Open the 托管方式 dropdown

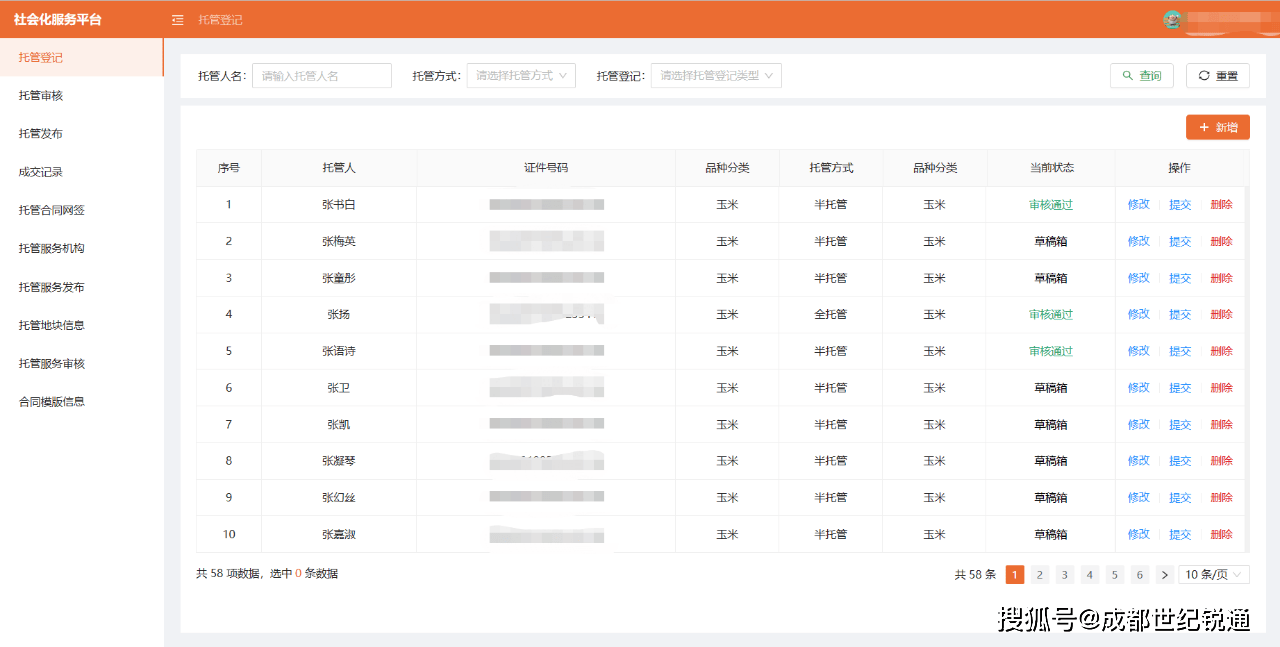click(x=521, y=76)
